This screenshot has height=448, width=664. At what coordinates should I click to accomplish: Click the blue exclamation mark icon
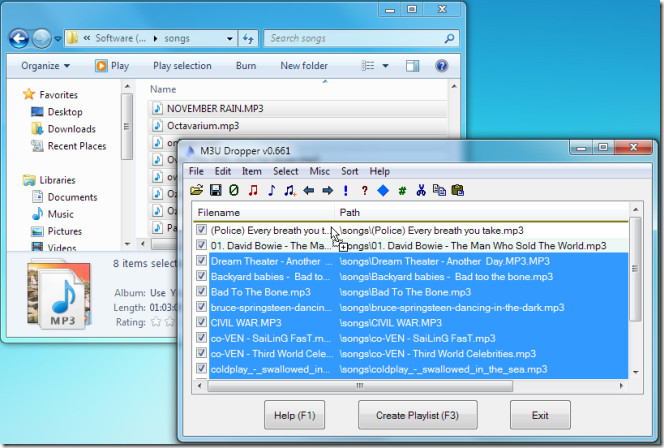coord(345,190)
